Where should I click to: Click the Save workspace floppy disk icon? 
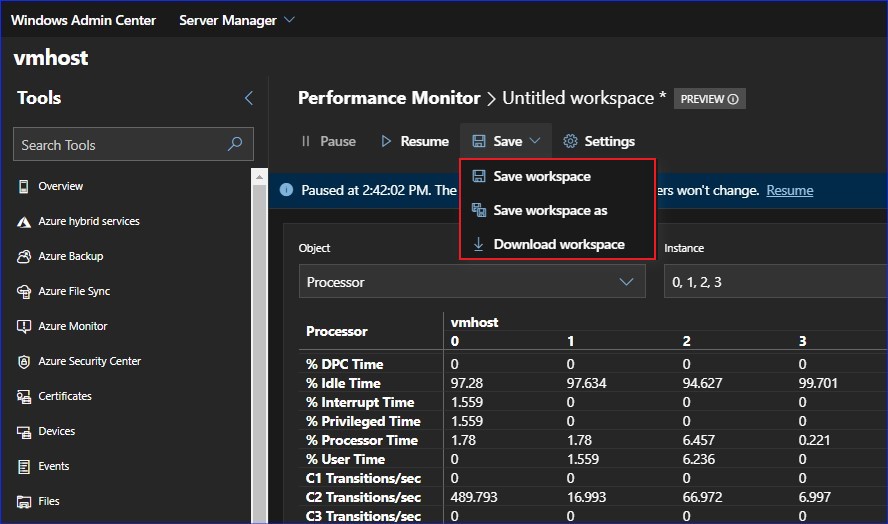click(x=479, y=176)
